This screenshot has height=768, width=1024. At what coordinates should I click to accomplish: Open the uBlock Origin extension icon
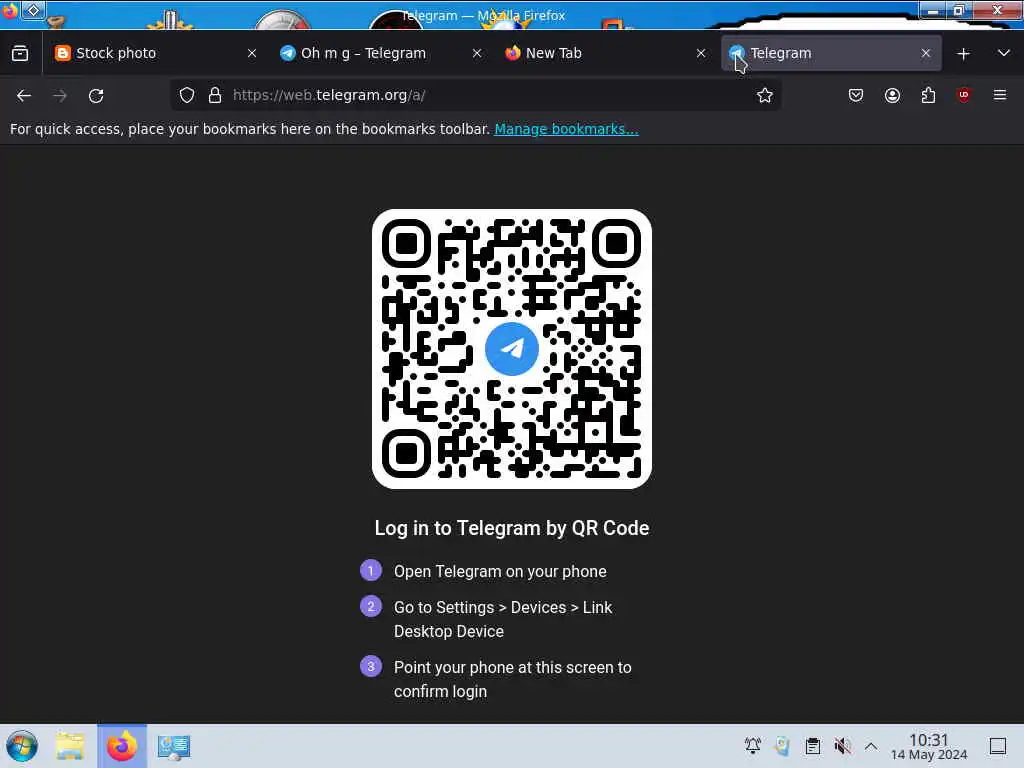pyautogui.click(x=964, y=95)
